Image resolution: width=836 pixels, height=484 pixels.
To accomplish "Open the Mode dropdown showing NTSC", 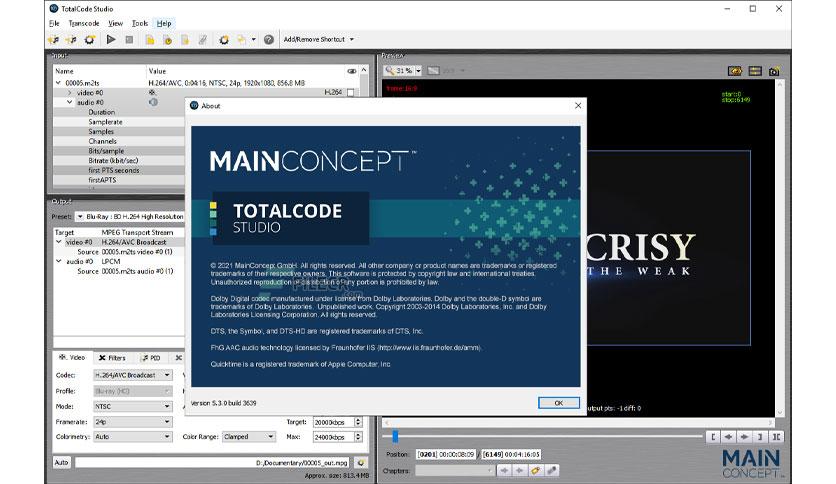I will click(x=133, y=406).
